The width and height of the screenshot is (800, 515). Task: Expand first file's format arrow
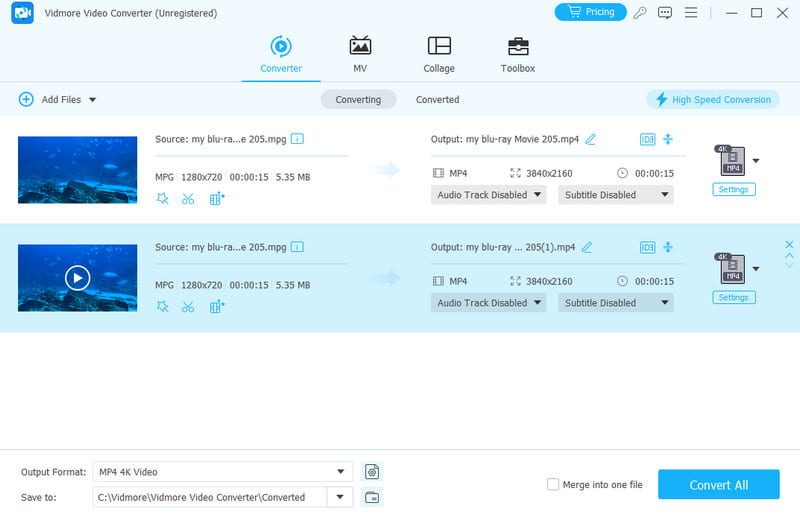pos(756,161)
